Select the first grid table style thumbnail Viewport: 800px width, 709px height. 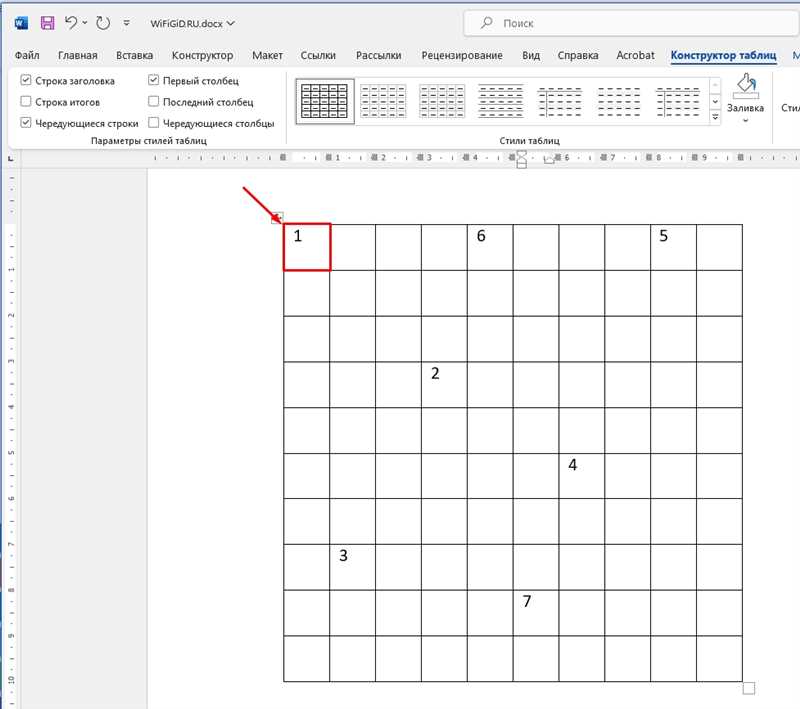pyautogui.click(x=324, y=101)
